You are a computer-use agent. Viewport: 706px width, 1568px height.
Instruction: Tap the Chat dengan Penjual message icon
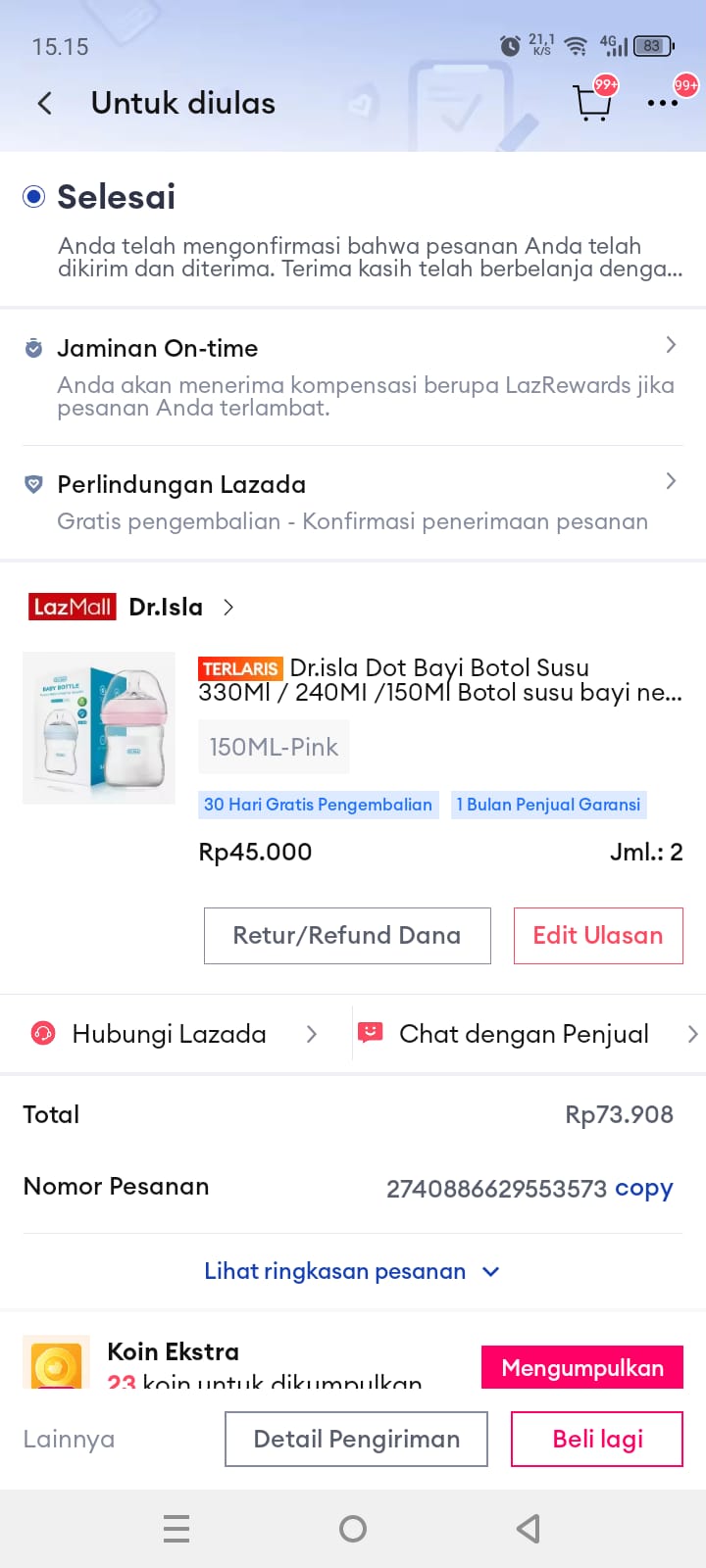370,1033
